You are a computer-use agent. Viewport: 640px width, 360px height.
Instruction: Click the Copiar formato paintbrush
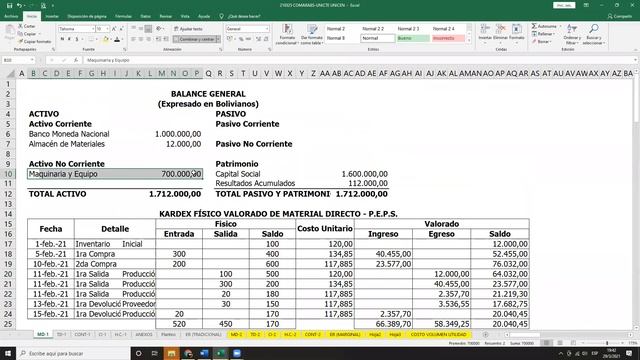pos(20,42)
